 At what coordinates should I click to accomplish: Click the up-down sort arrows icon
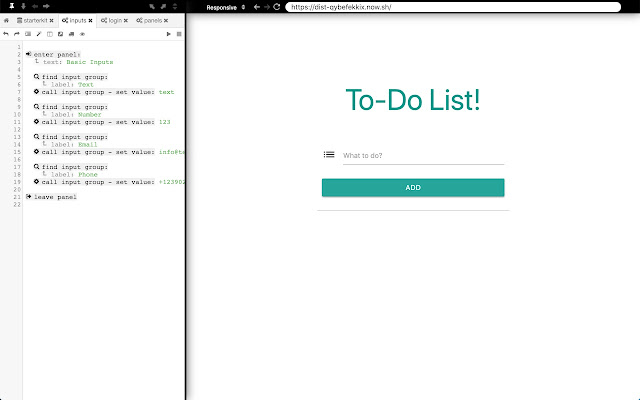coord(175,6)
